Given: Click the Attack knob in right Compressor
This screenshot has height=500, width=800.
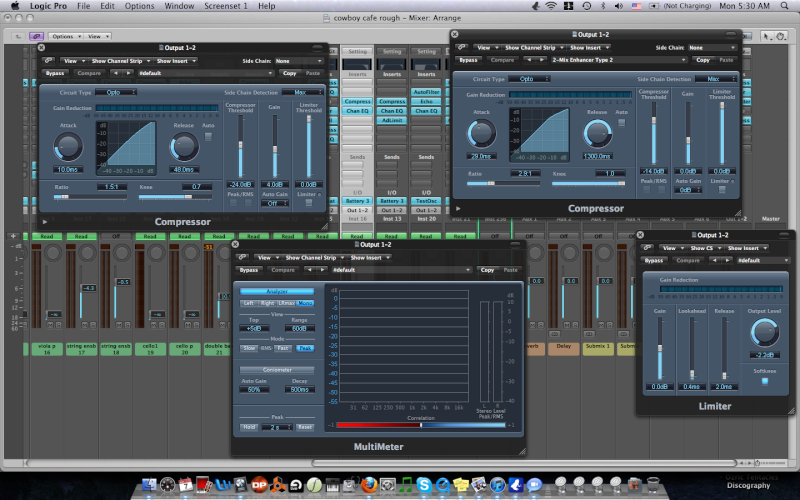Looking at the screenshot, I should (481, 134).
